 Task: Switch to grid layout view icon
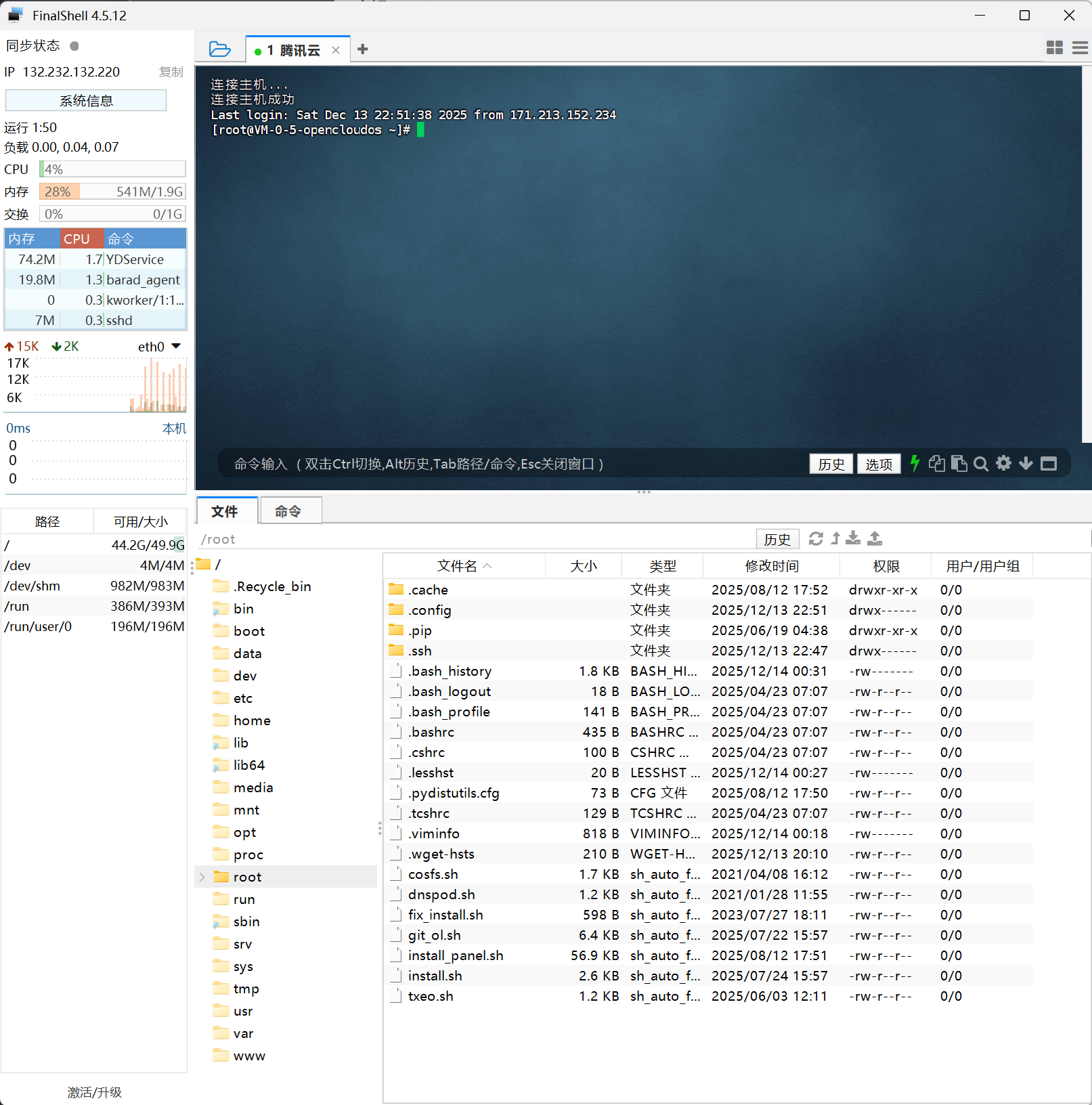(x=1054, y=47)
